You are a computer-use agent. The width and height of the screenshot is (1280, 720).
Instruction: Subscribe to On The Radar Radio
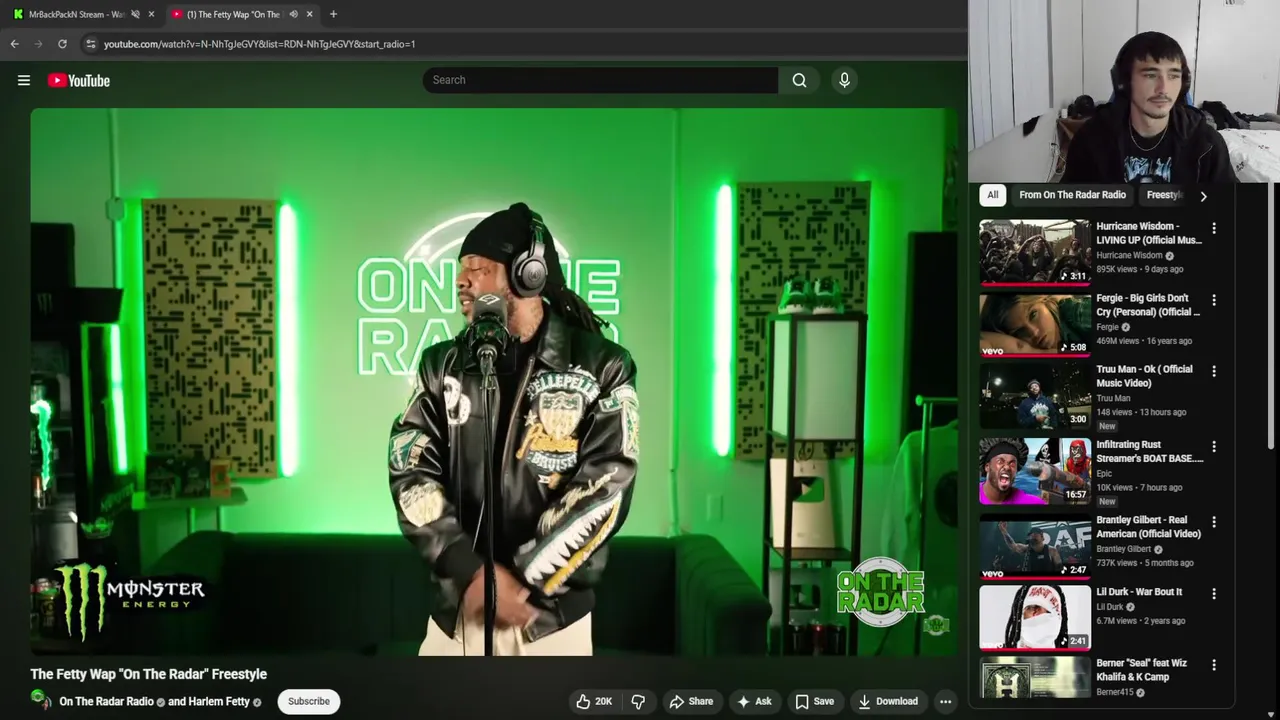coord(308,701)
